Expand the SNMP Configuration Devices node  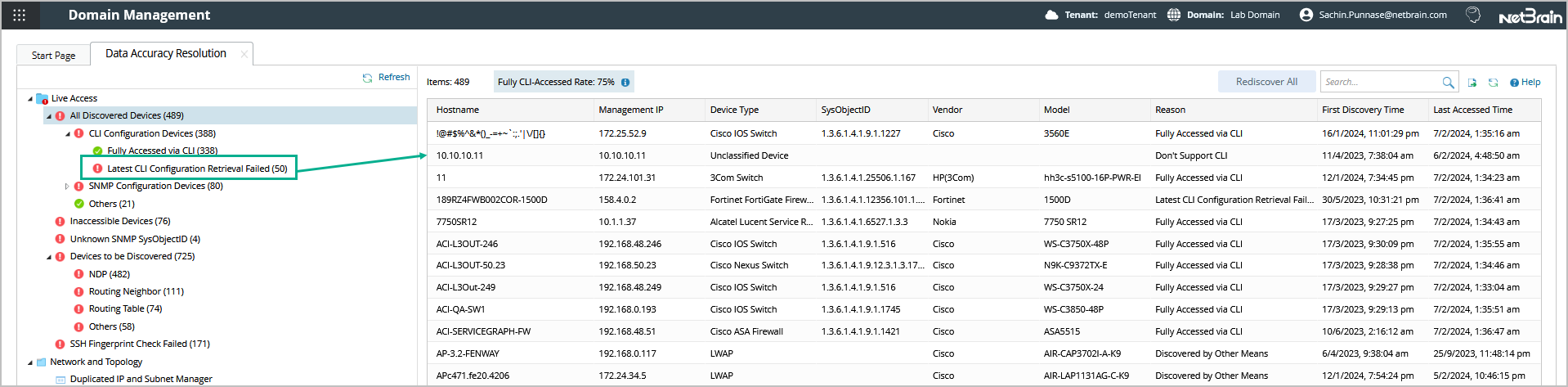68,187
